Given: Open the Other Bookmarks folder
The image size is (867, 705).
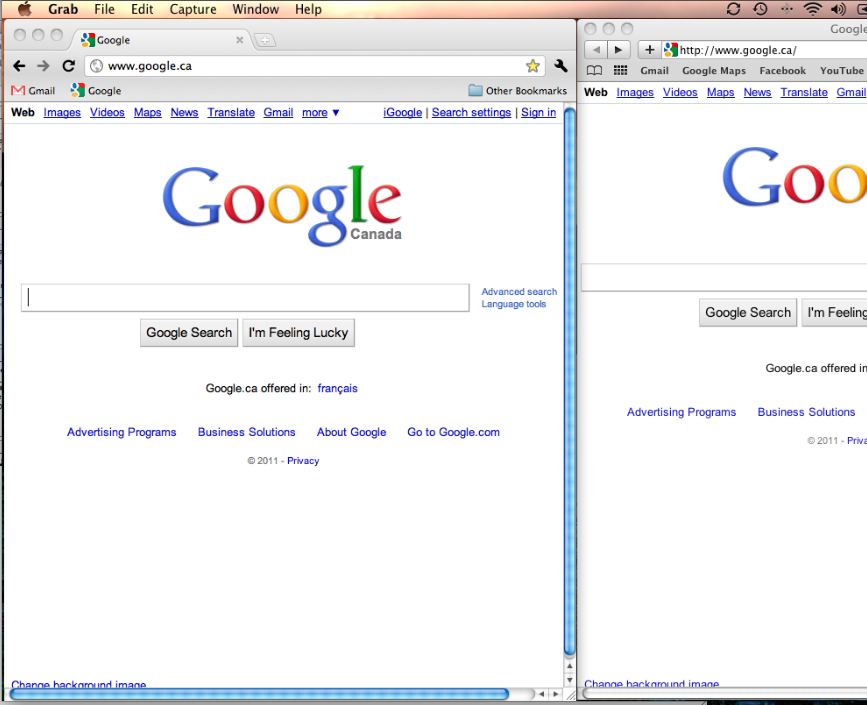Looking at the screenshot, I should (x=518, y=91).
